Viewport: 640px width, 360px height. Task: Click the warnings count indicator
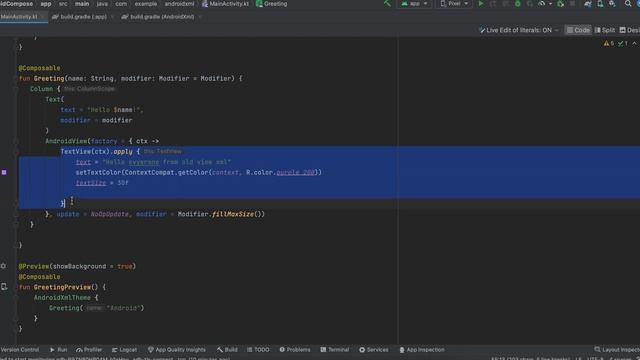point(609,43)
